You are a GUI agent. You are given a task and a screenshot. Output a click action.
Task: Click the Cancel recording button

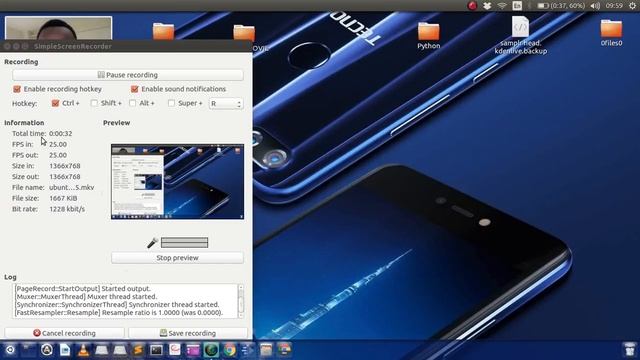[x=64, y=333]
